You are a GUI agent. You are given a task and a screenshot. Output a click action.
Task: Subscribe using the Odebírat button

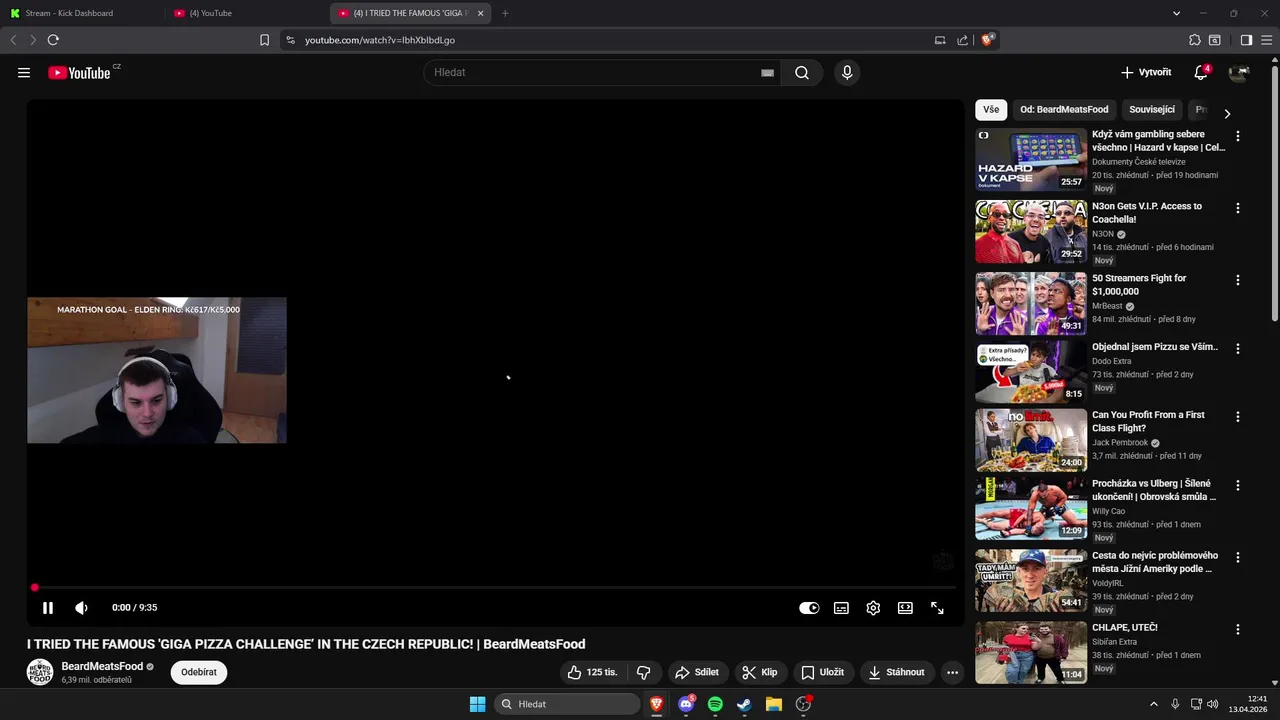[x=199, y=672]
